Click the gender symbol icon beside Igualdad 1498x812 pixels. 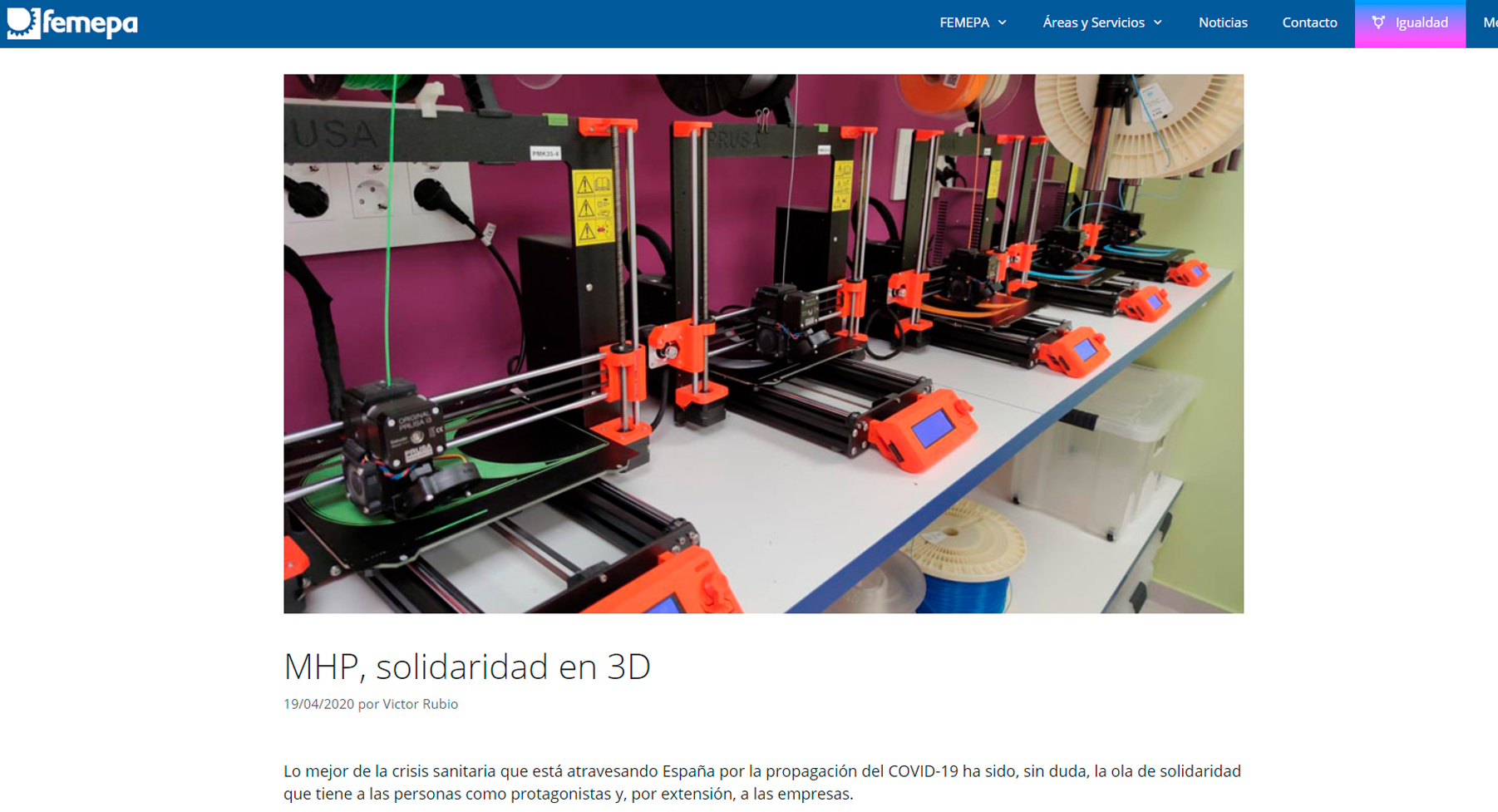(1378, 23)
